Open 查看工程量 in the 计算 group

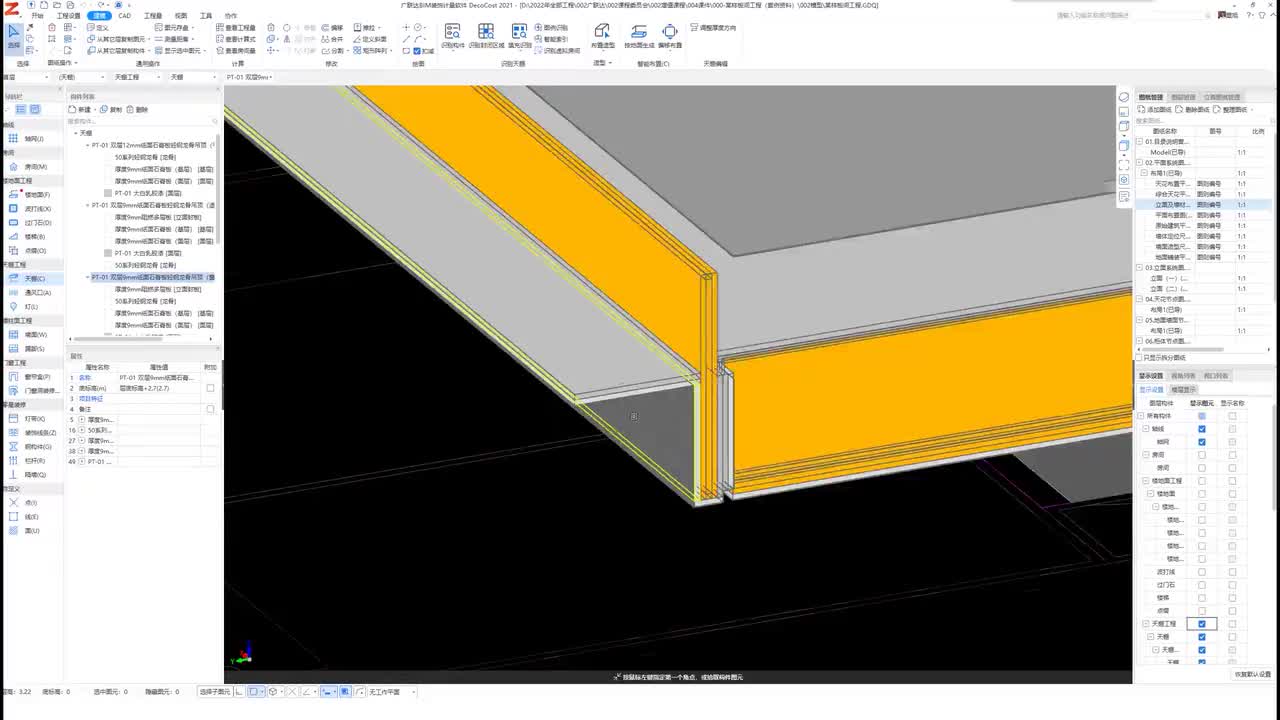tap(236, 28)
